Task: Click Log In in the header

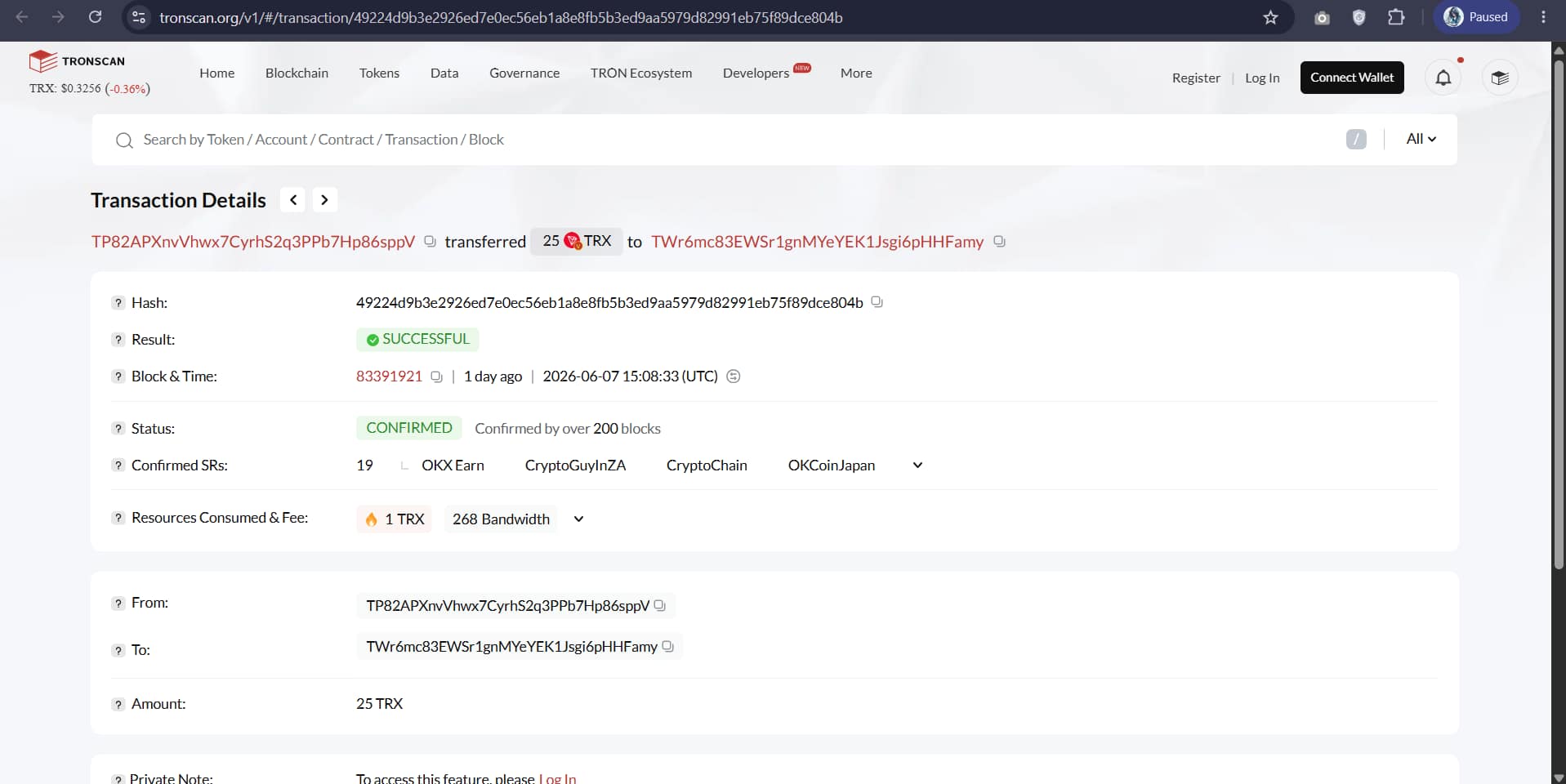Action: point(1262,78)
